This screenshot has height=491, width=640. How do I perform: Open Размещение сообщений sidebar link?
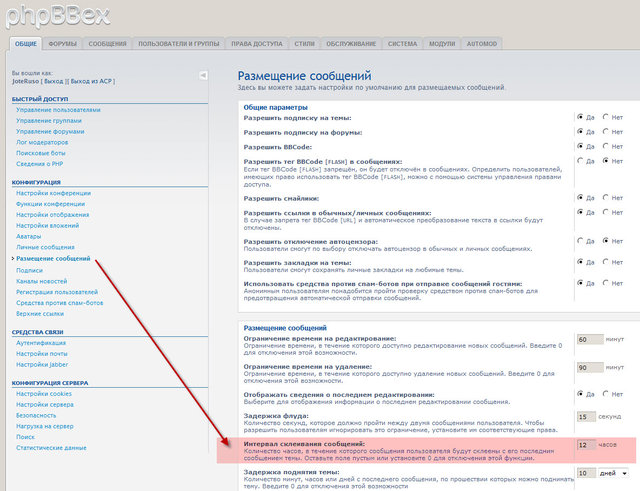(x=53, y=258)
